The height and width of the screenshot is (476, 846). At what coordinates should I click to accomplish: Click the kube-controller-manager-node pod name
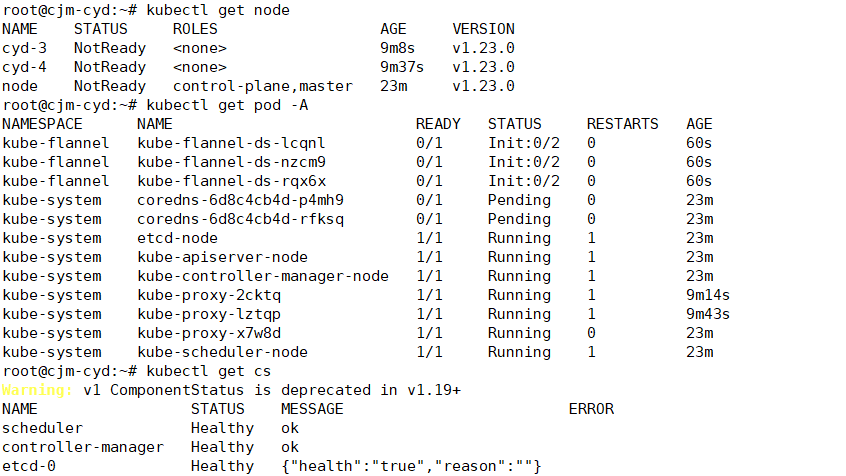tap(263, 276)
